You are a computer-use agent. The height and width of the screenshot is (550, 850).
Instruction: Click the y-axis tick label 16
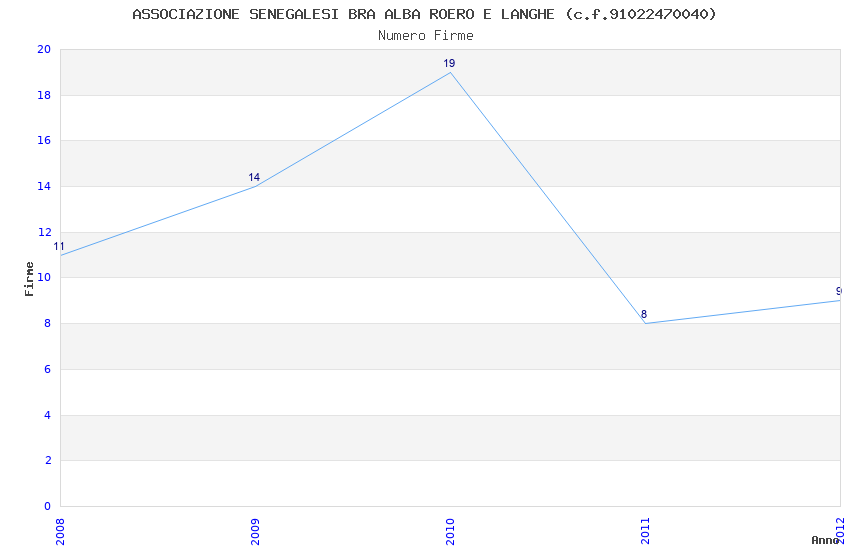(44, 140)
